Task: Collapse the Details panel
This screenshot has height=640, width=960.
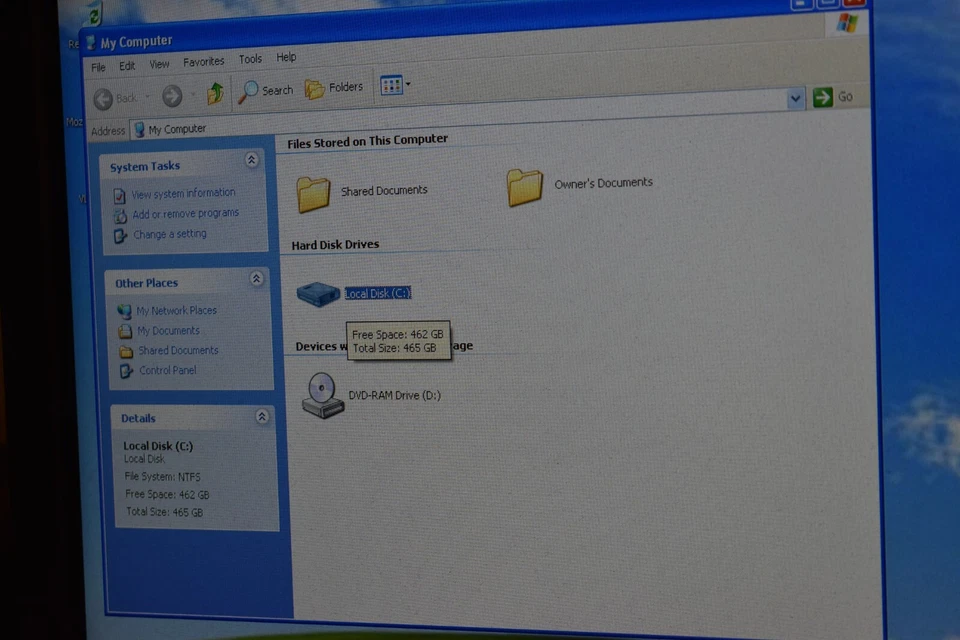Action: pyautogui.click(x=261, y=416)
